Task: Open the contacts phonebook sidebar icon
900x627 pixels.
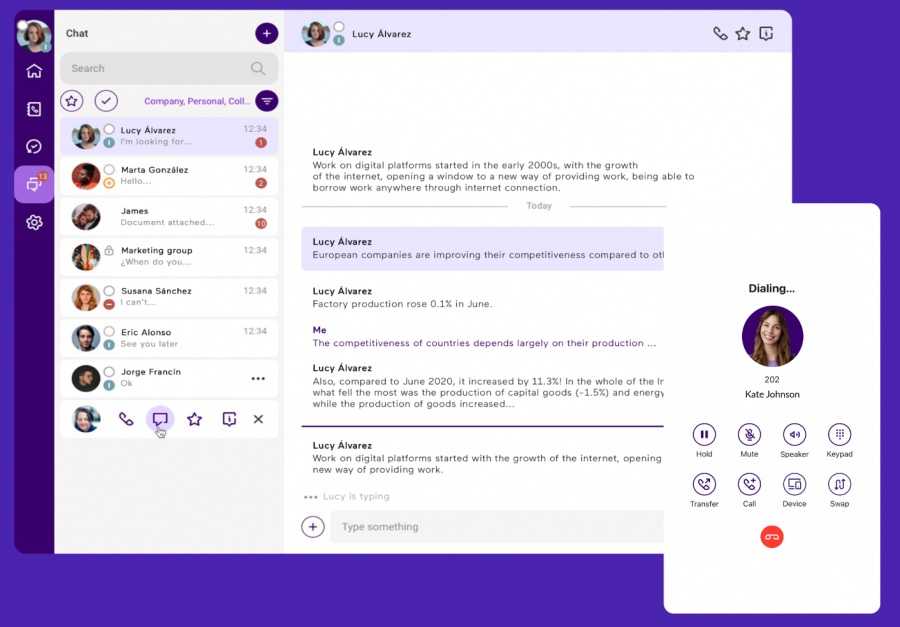Action: tap(34, 109)
